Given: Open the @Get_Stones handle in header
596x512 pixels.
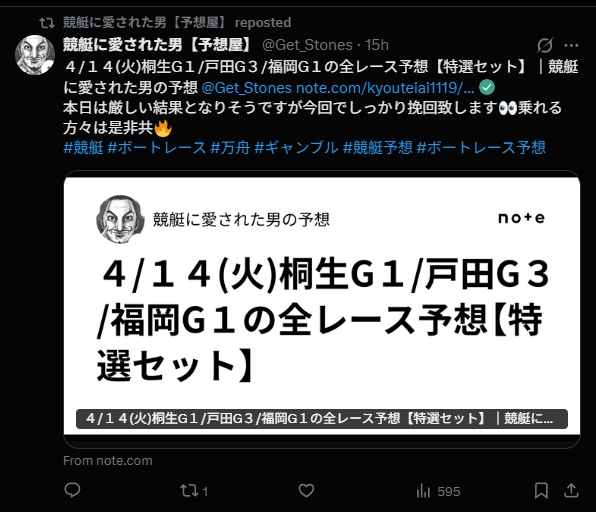Looking at the screenshot, I should point(307,45).
